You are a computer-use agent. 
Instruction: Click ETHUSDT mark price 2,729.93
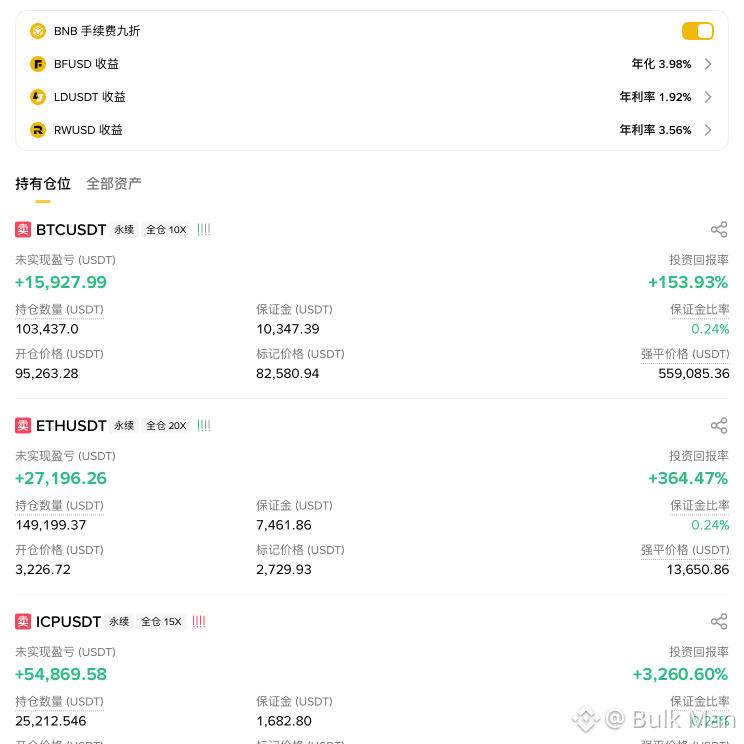coord(284,569)
